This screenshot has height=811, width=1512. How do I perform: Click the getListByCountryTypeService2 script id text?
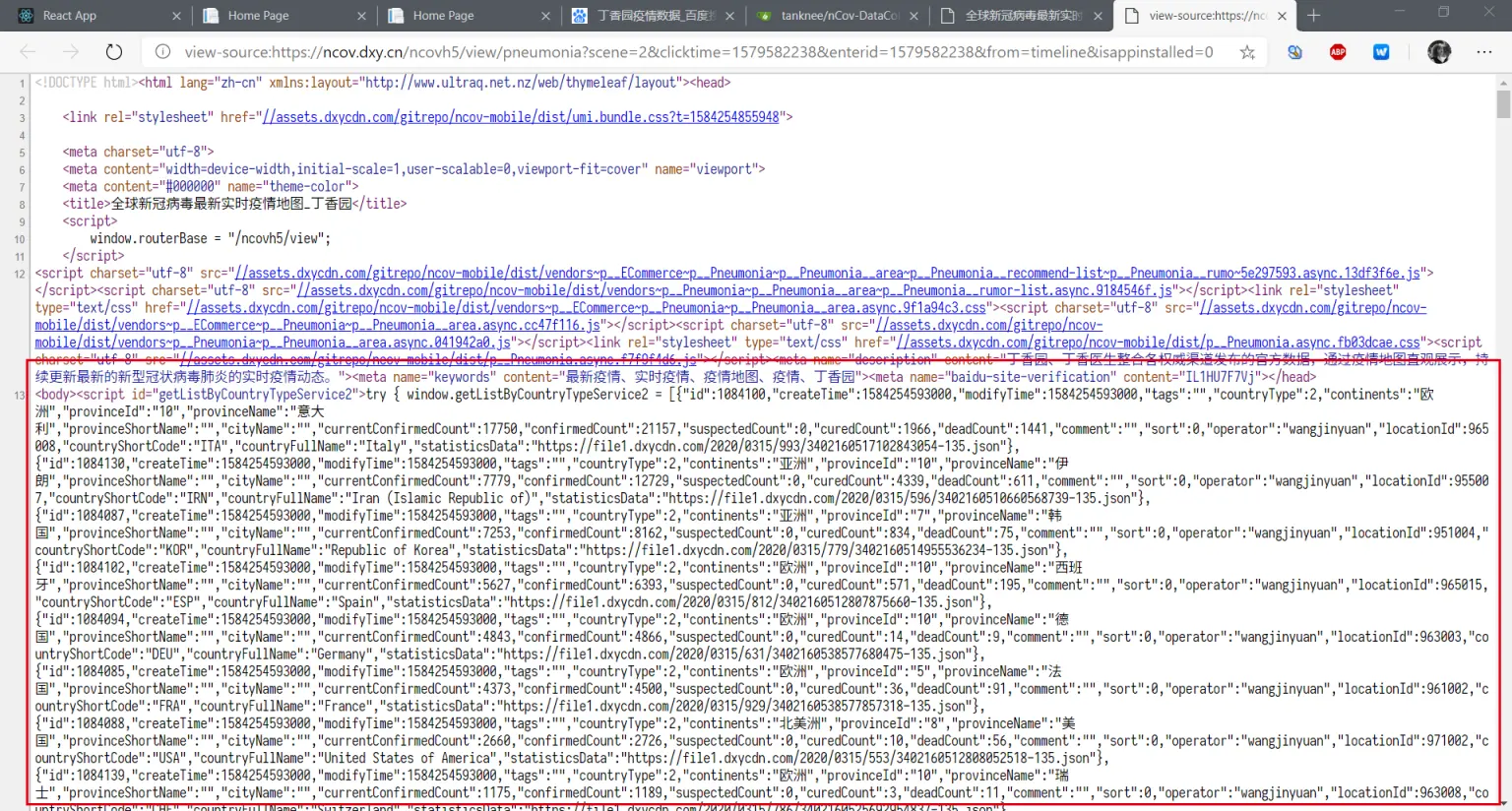[x=256, y=395]
